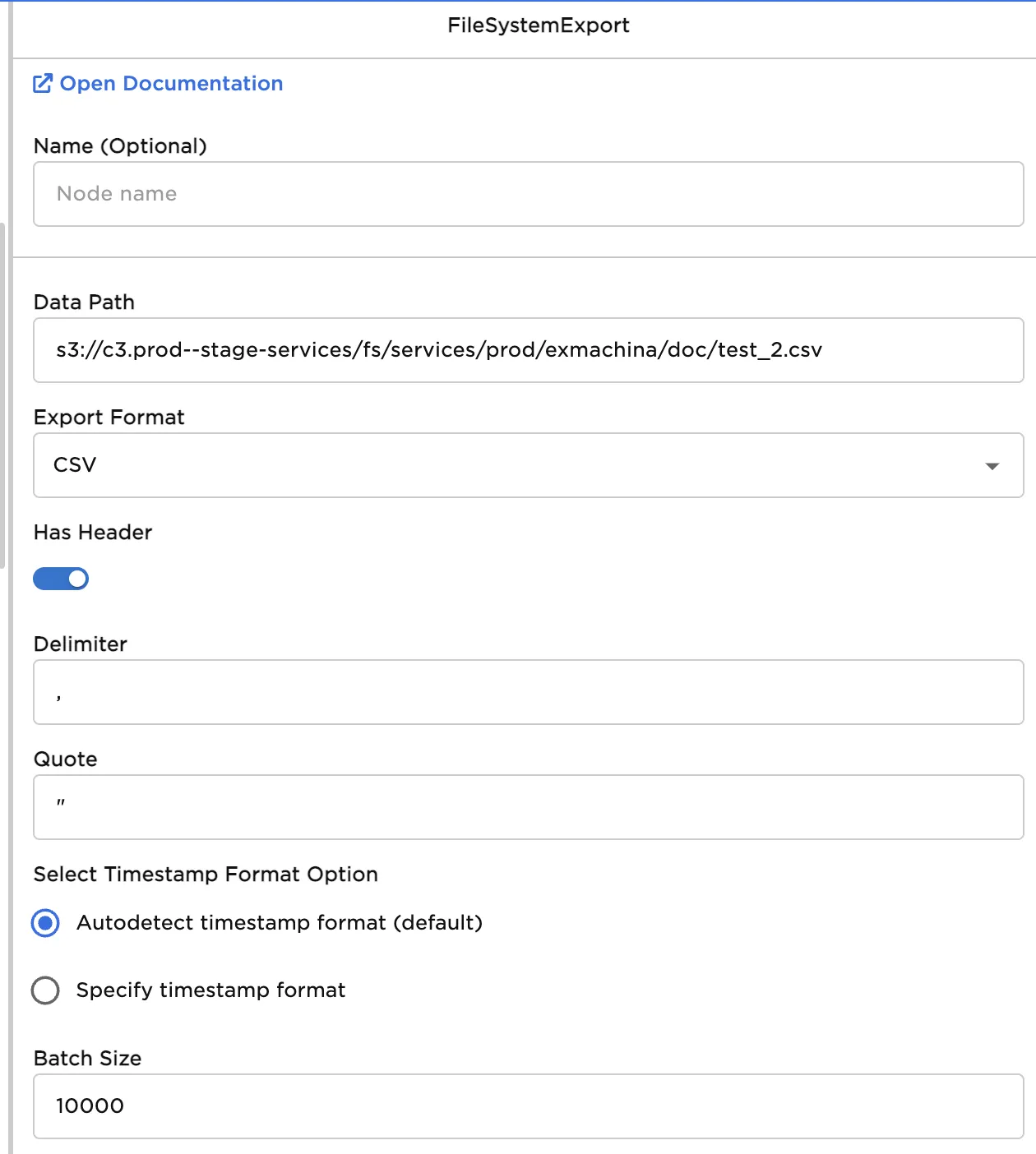The image size is (1036, 1154).
Task: Focus the Data Path text field
Action: point(528,350)
